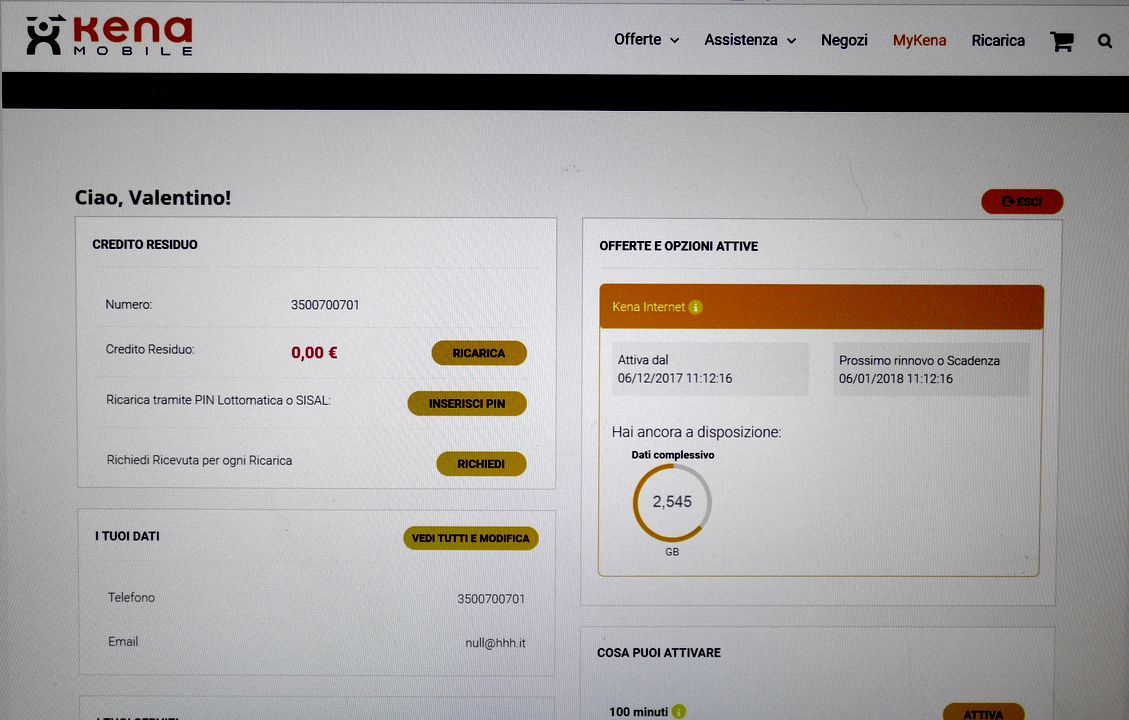Open Ricarica in the top navigation
This screenshot has width=1129, height=720.
click(998, 40)
